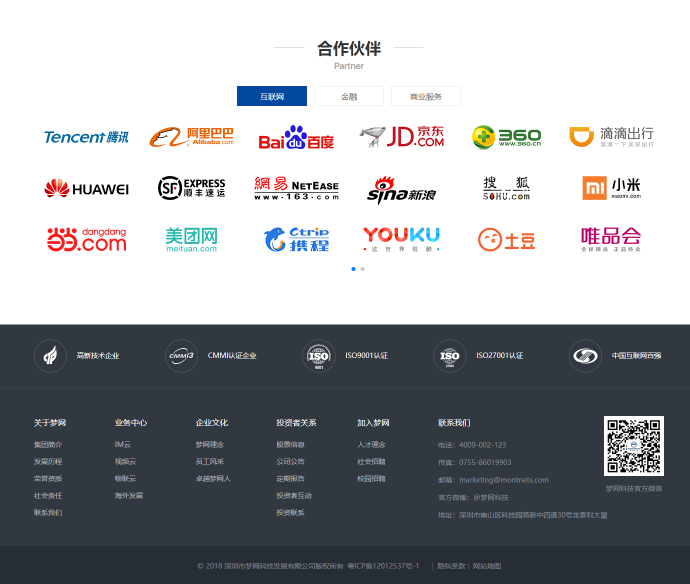Image resolution: width=690 pixels, height=584 pixels.
Task: Click the CMMI3 certification badge icon
Action: click(181, 355)
